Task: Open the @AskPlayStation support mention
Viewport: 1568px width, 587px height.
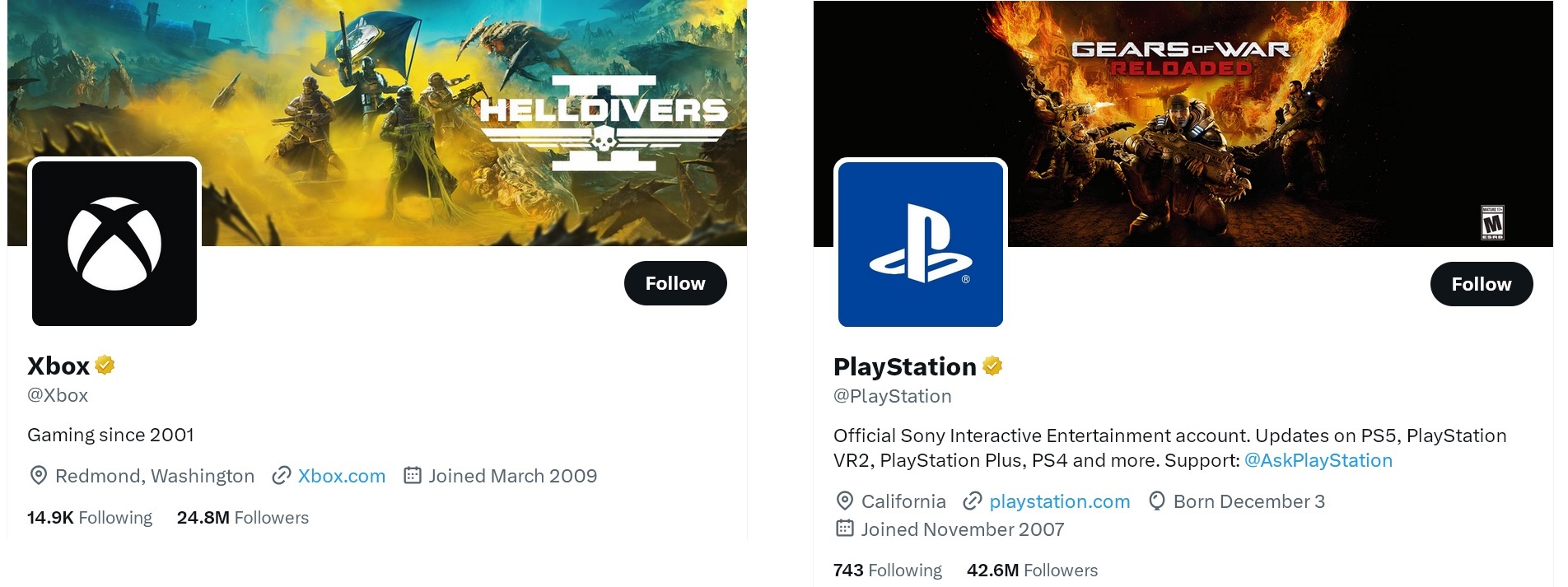Action: coord(1318,460)
